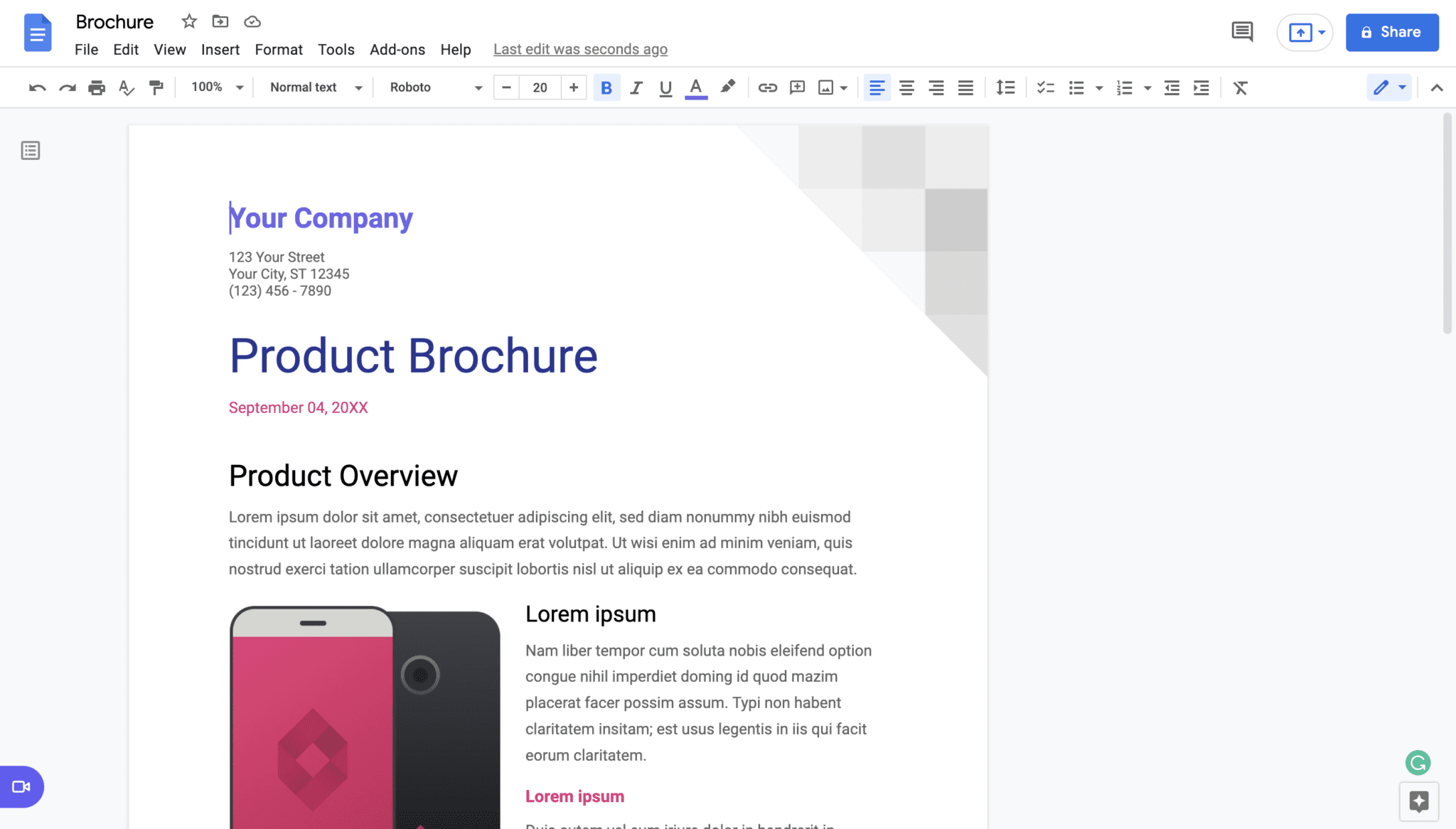Open the Add-ons menu
This screenshot has width=1456, height=829.
click(397, 49)
